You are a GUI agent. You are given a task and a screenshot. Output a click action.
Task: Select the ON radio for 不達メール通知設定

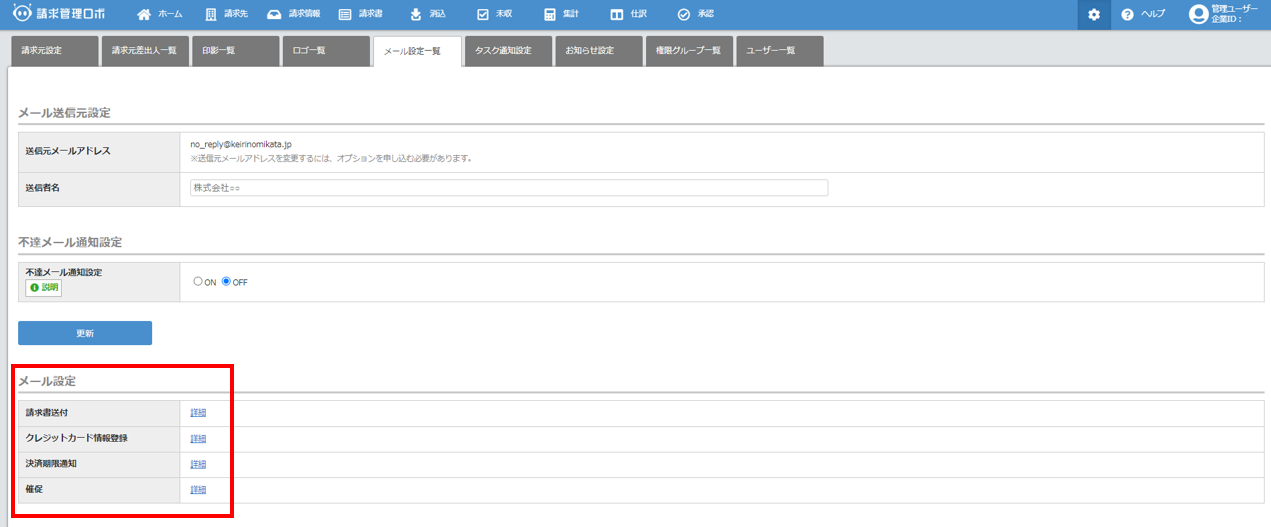198,282
